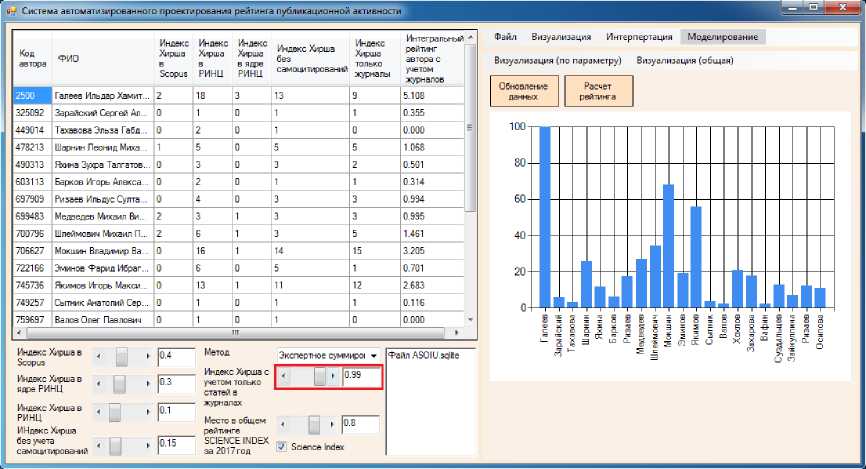Image resolution: width=866 pixels, height=469 pixels.
Task: Open the Метод dropdown list
Action: (372, 355)
